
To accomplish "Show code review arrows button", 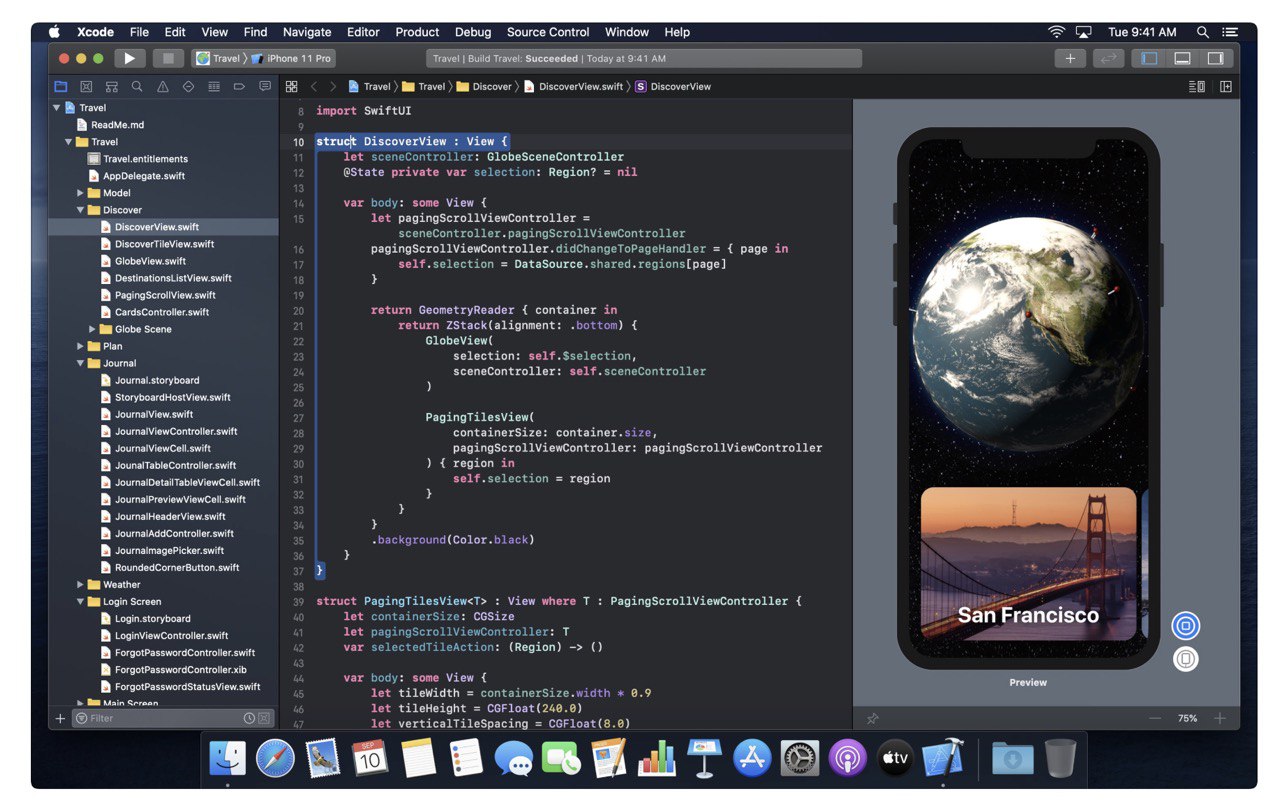I will pos(1108,59).
